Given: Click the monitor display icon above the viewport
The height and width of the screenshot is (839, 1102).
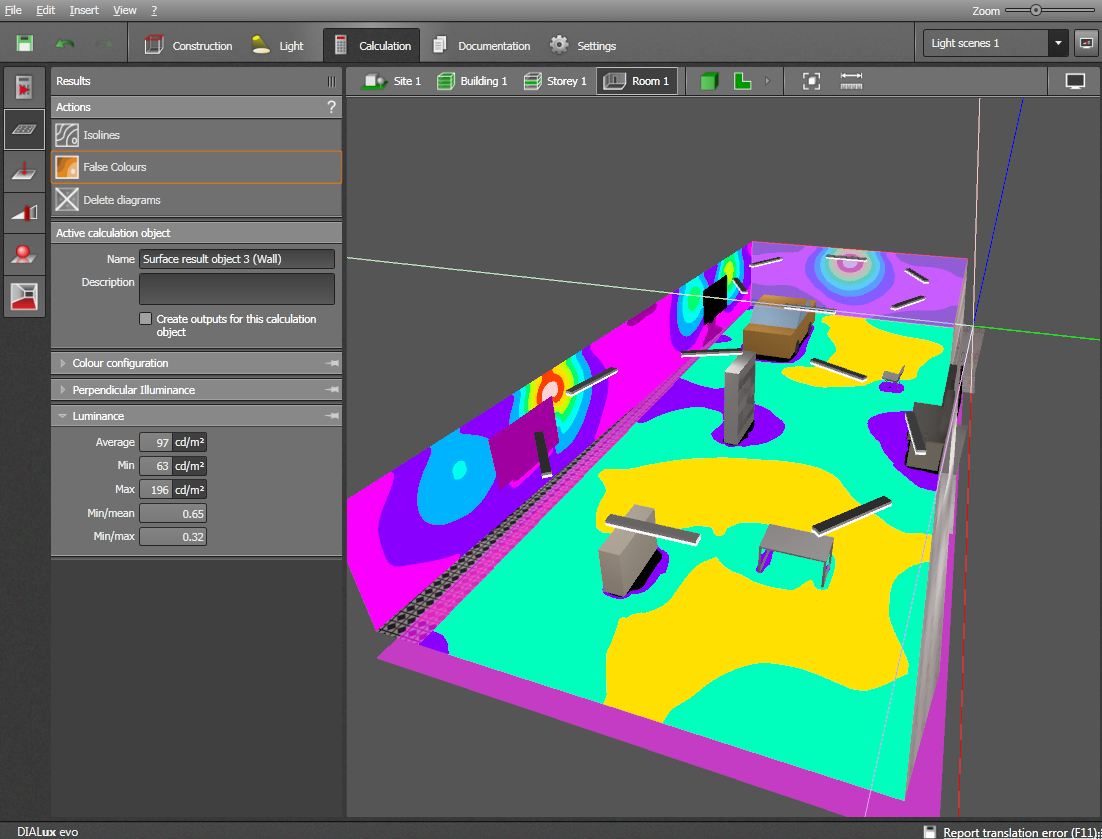Looking at the screenshot, I should point(1075,82).
